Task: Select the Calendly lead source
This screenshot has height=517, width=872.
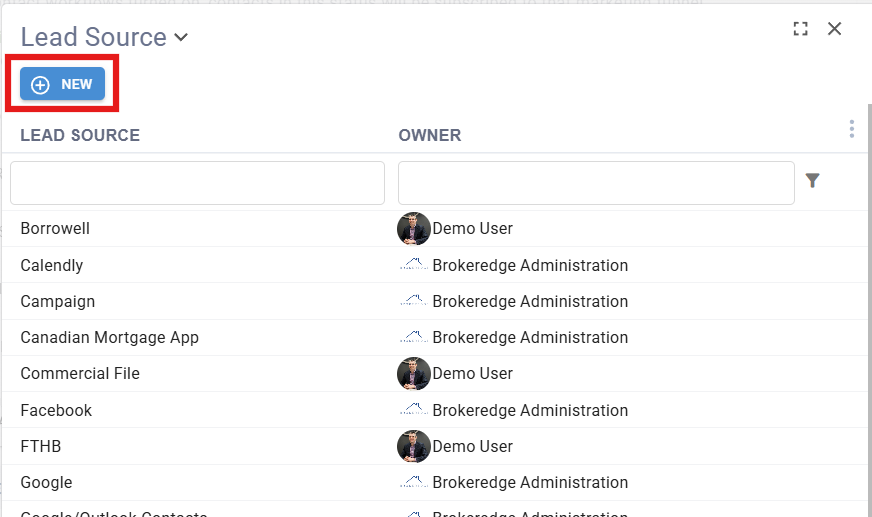Action: pyautogui.click(x=52, y=266)
